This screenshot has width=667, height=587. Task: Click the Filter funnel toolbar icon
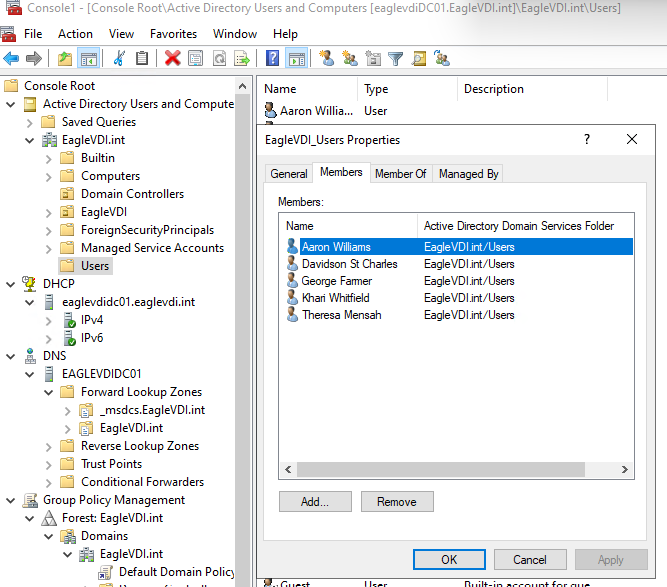(396, 58)
